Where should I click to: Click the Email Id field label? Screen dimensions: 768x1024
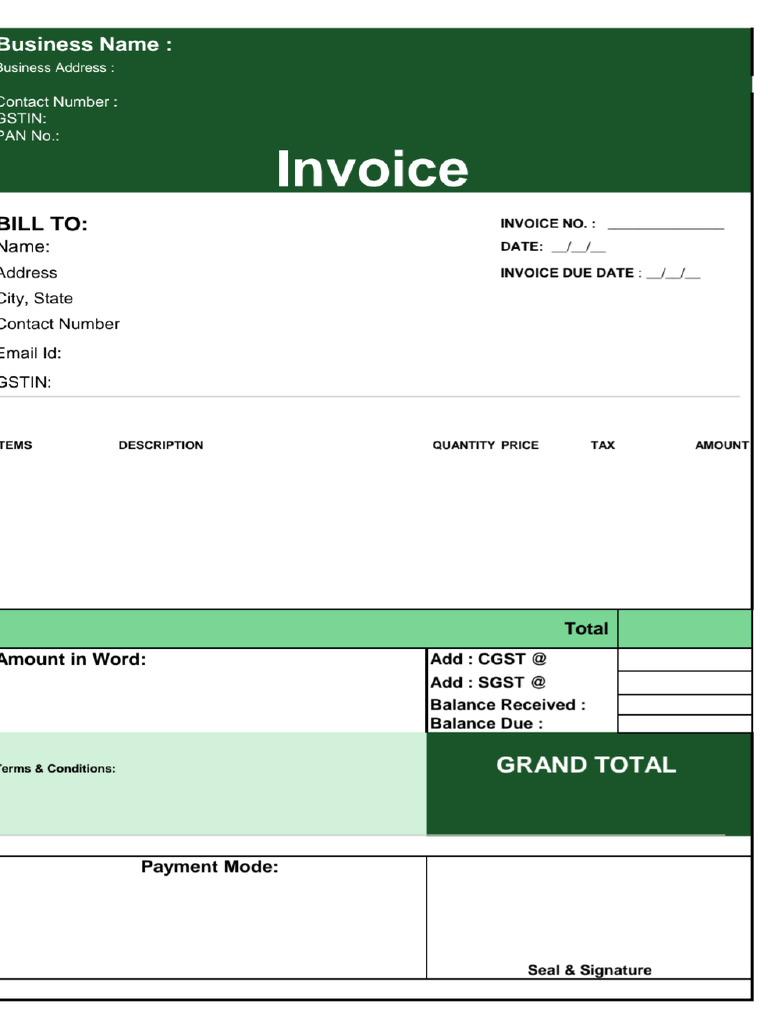[30, 353]
